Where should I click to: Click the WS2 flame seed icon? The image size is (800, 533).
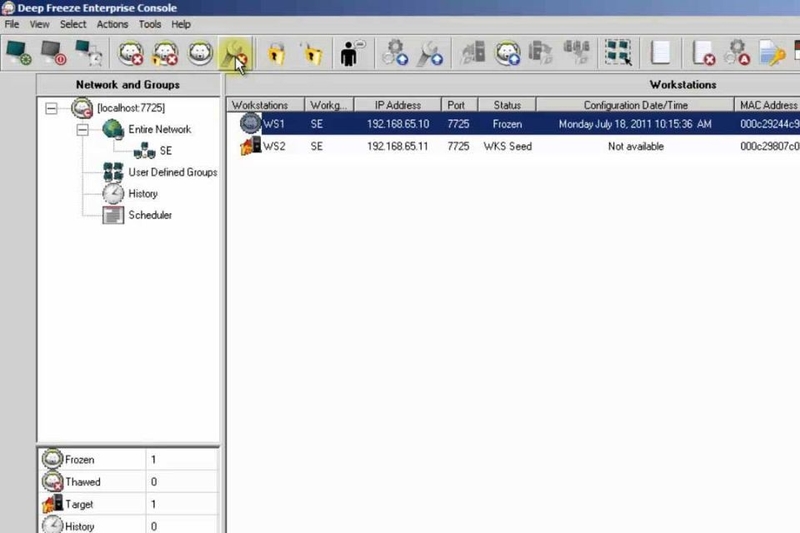click(x=250, y=146)
